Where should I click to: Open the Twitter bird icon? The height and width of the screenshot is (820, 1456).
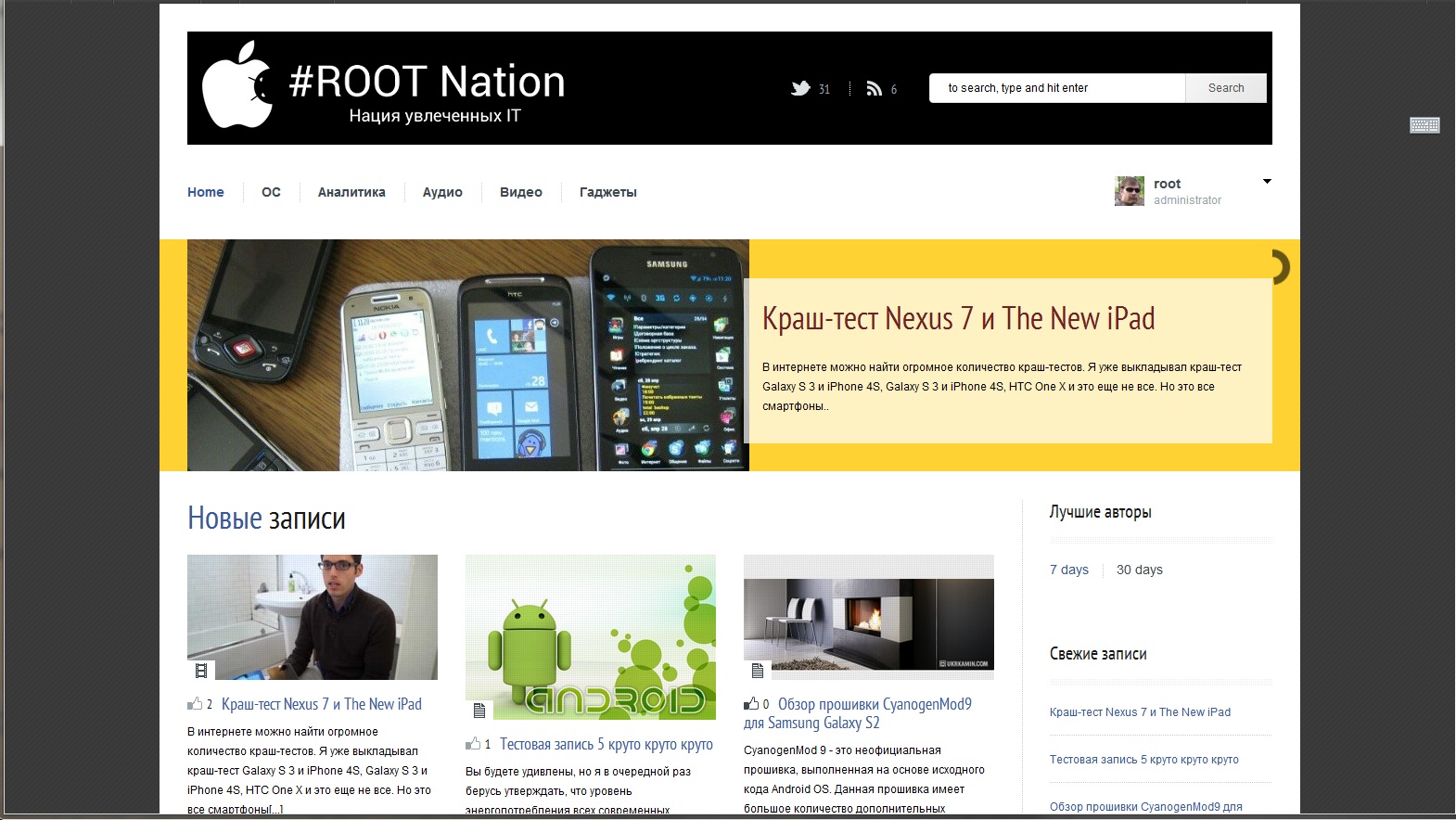point(800,89)
